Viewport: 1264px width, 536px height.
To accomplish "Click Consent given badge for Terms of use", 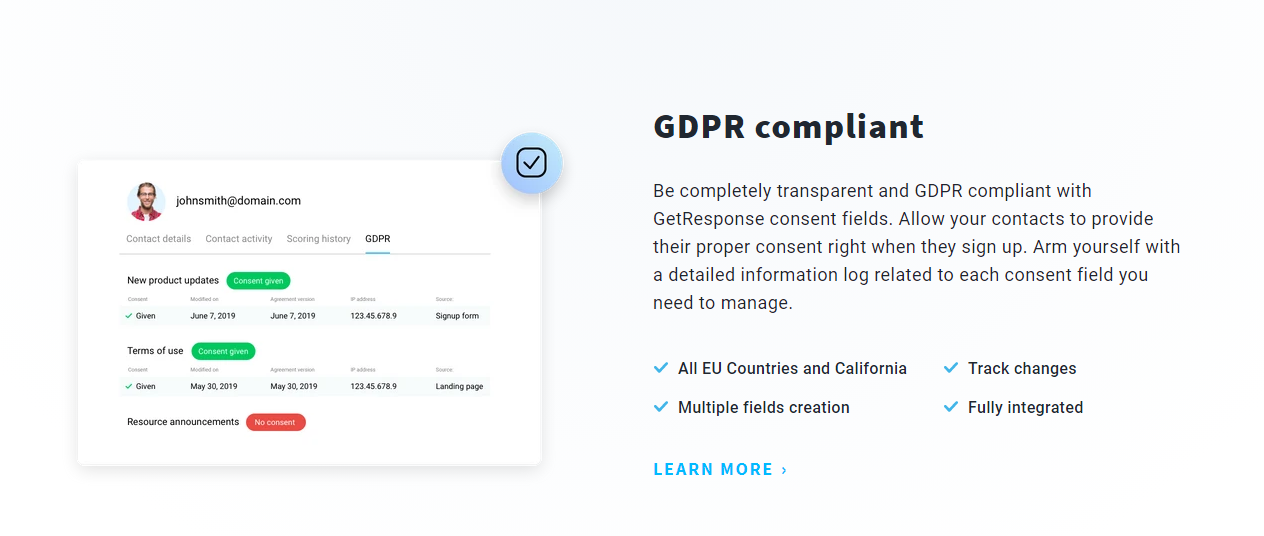I will (x=223, y=351).
